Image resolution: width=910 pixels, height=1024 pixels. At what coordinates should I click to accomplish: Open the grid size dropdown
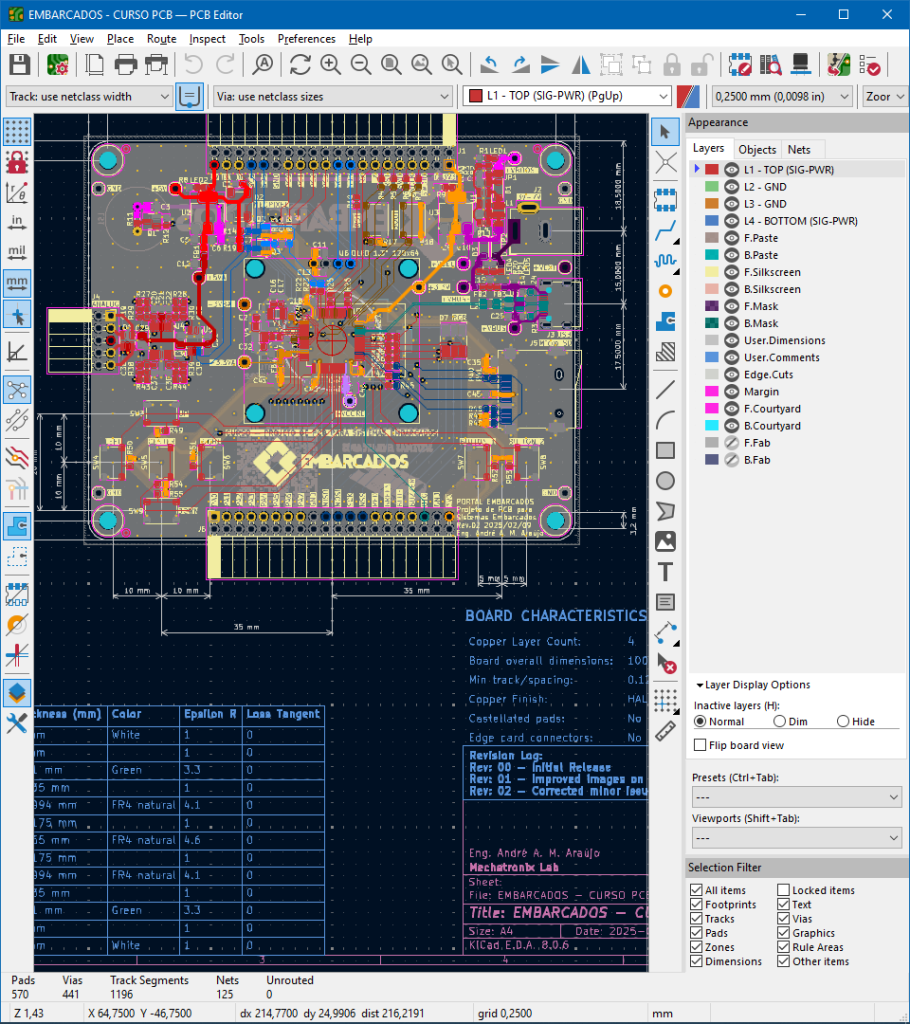782,97
